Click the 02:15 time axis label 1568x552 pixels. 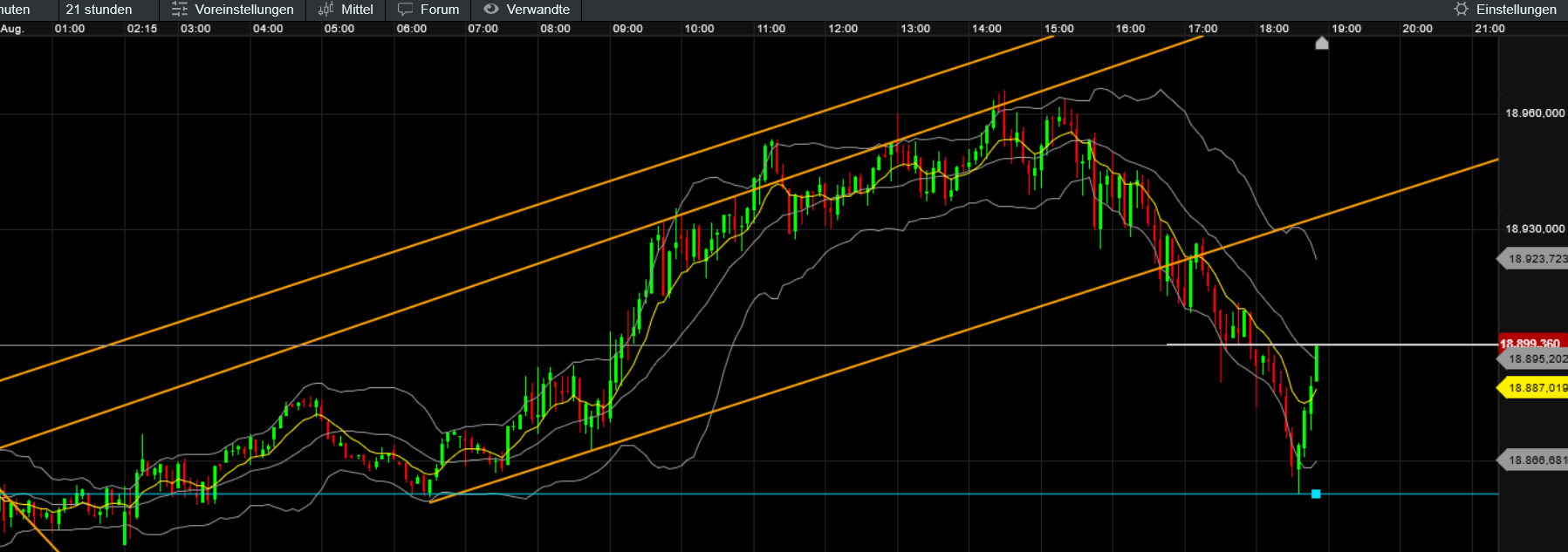pyautogui.click(x=142, y=29)
